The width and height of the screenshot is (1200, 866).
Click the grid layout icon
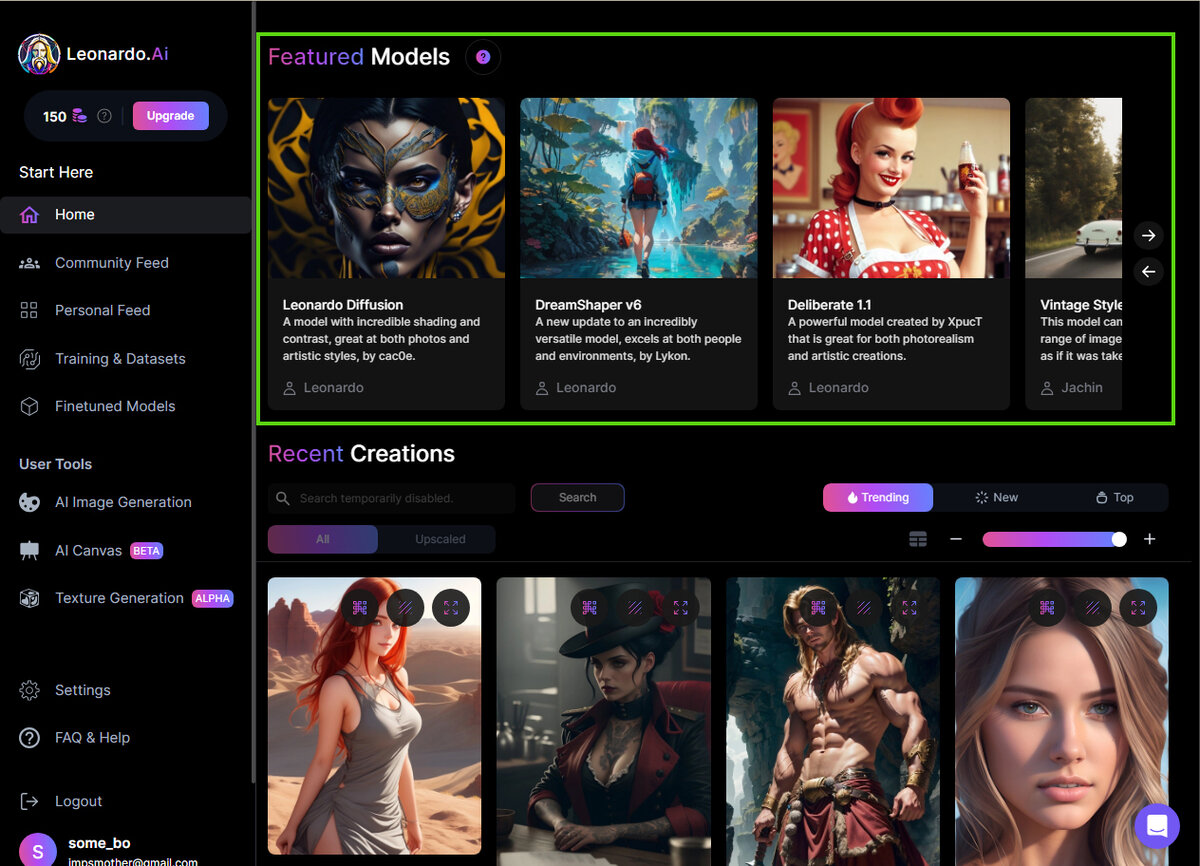(918, 540)
